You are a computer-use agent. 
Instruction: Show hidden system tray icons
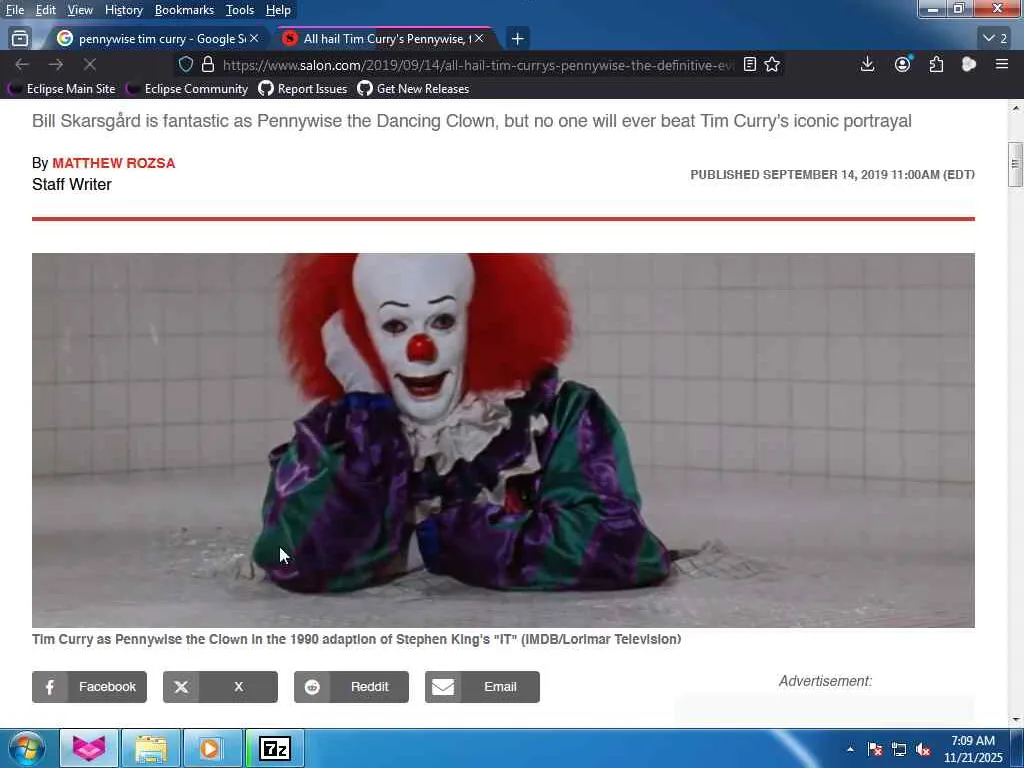pos(850,749)
